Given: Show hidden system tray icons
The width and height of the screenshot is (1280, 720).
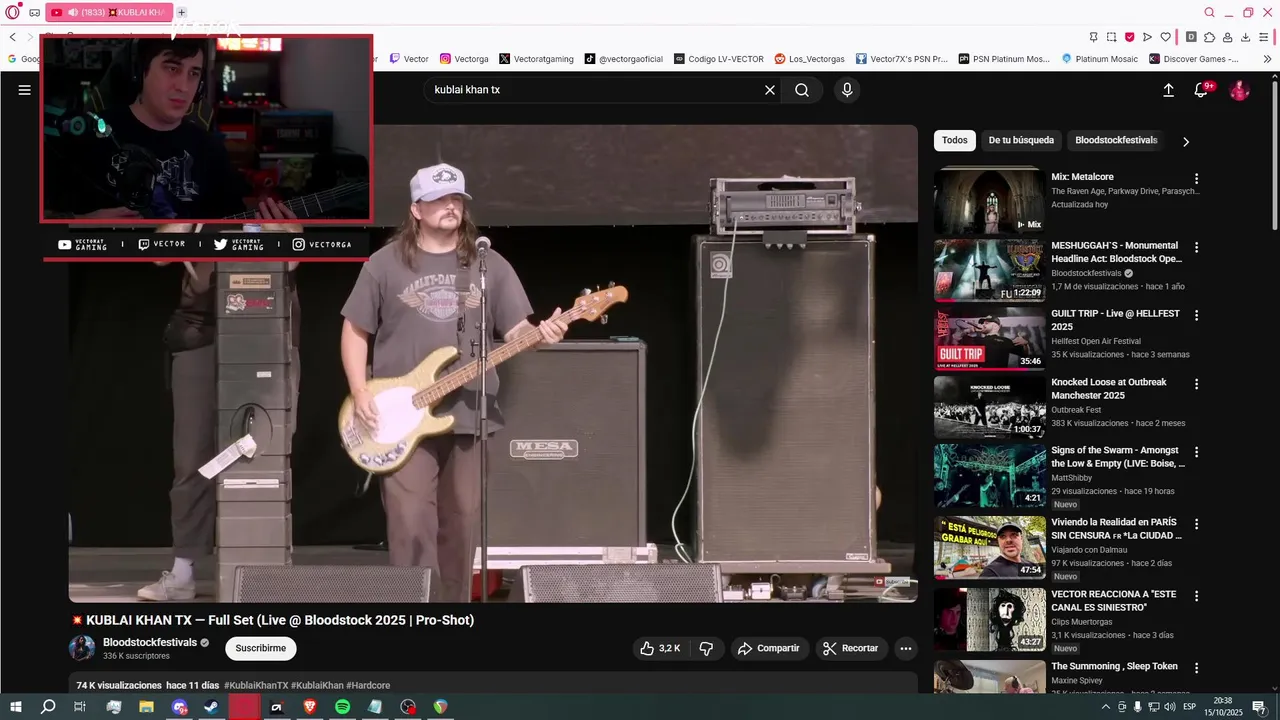Looking at the screenshot, I should pyautogui.click(x=1107, y=707).
